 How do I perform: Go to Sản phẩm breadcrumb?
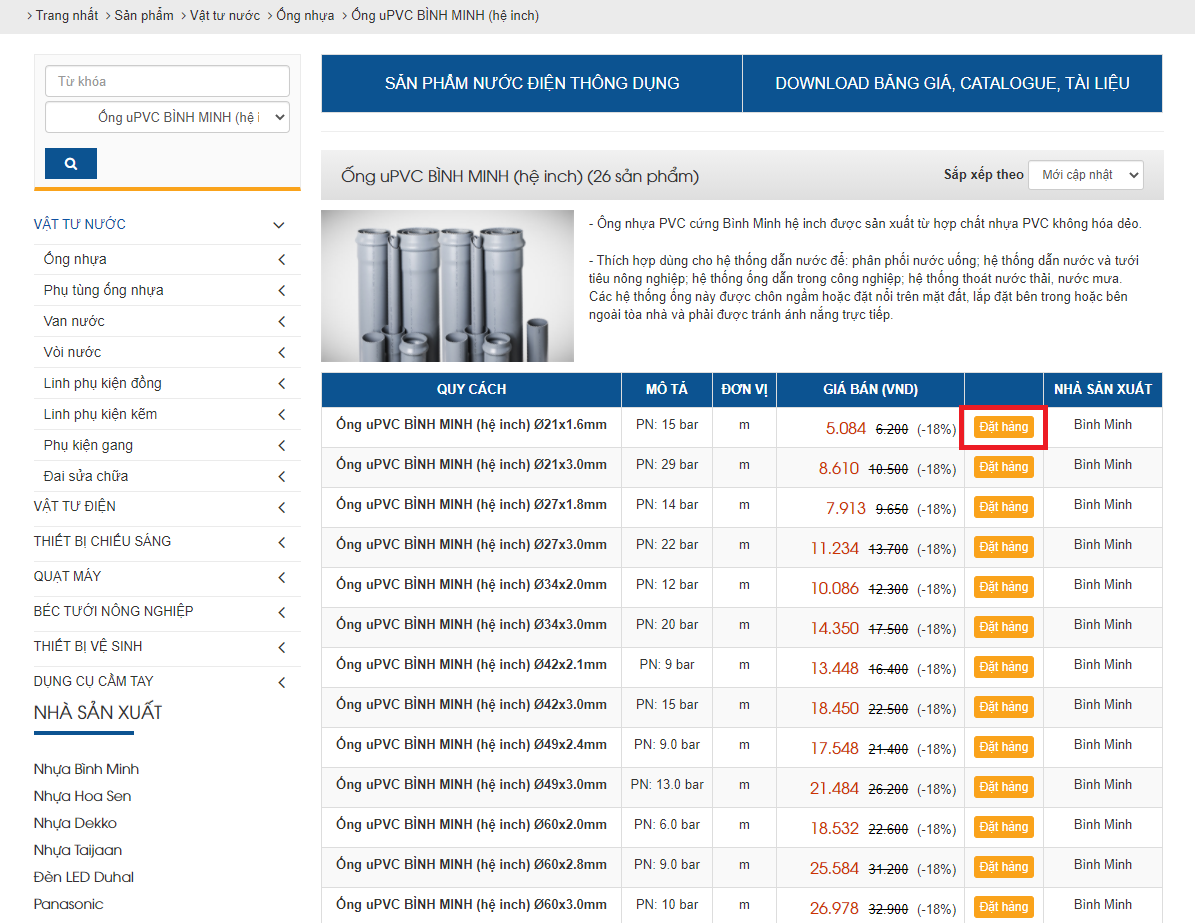(x=144, y=15)
